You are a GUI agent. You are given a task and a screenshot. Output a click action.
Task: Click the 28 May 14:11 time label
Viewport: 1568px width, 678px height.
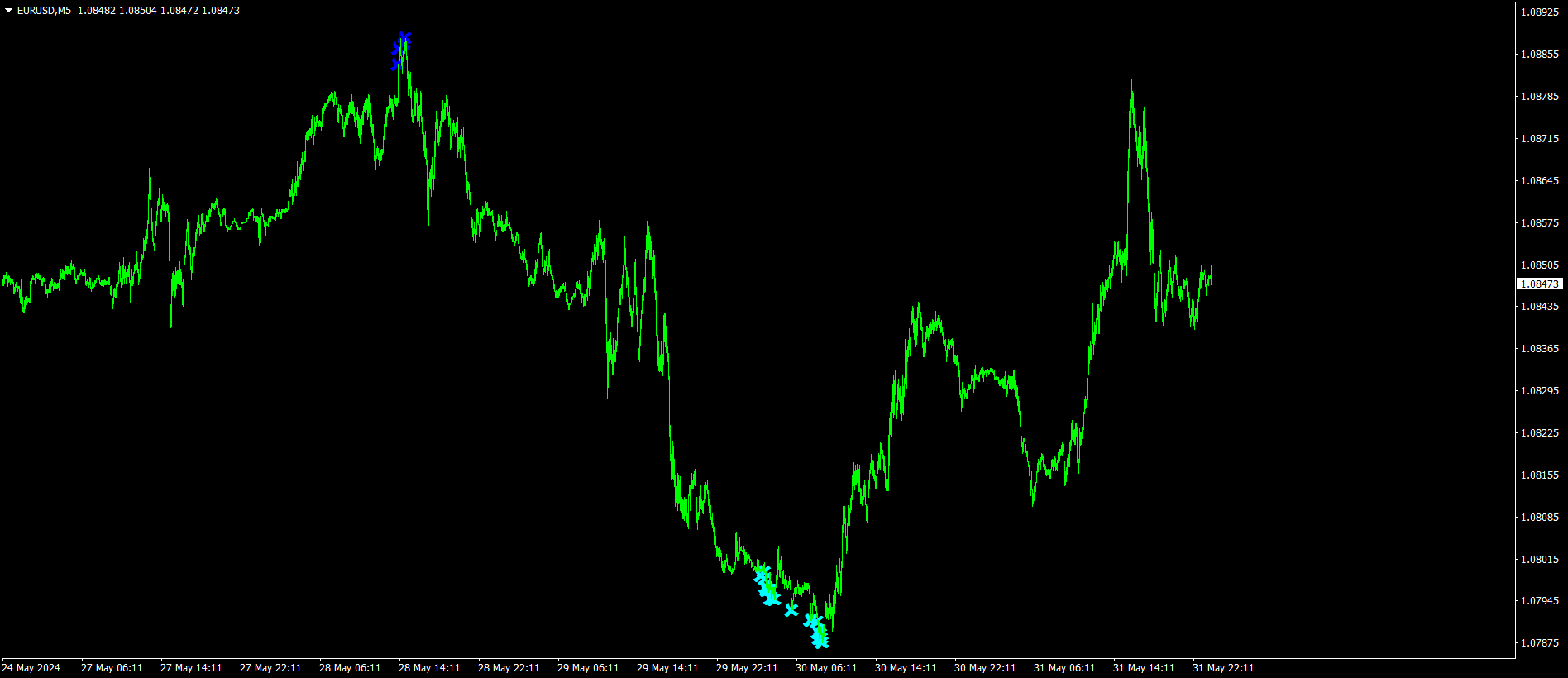(429, 668)
